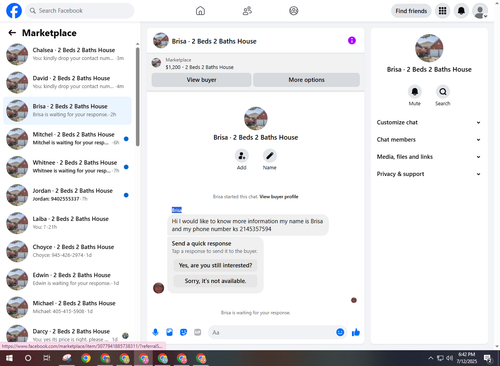Click the Name pencil icon
The width and height of the screenshot is (500, 366).
point(270,156)
